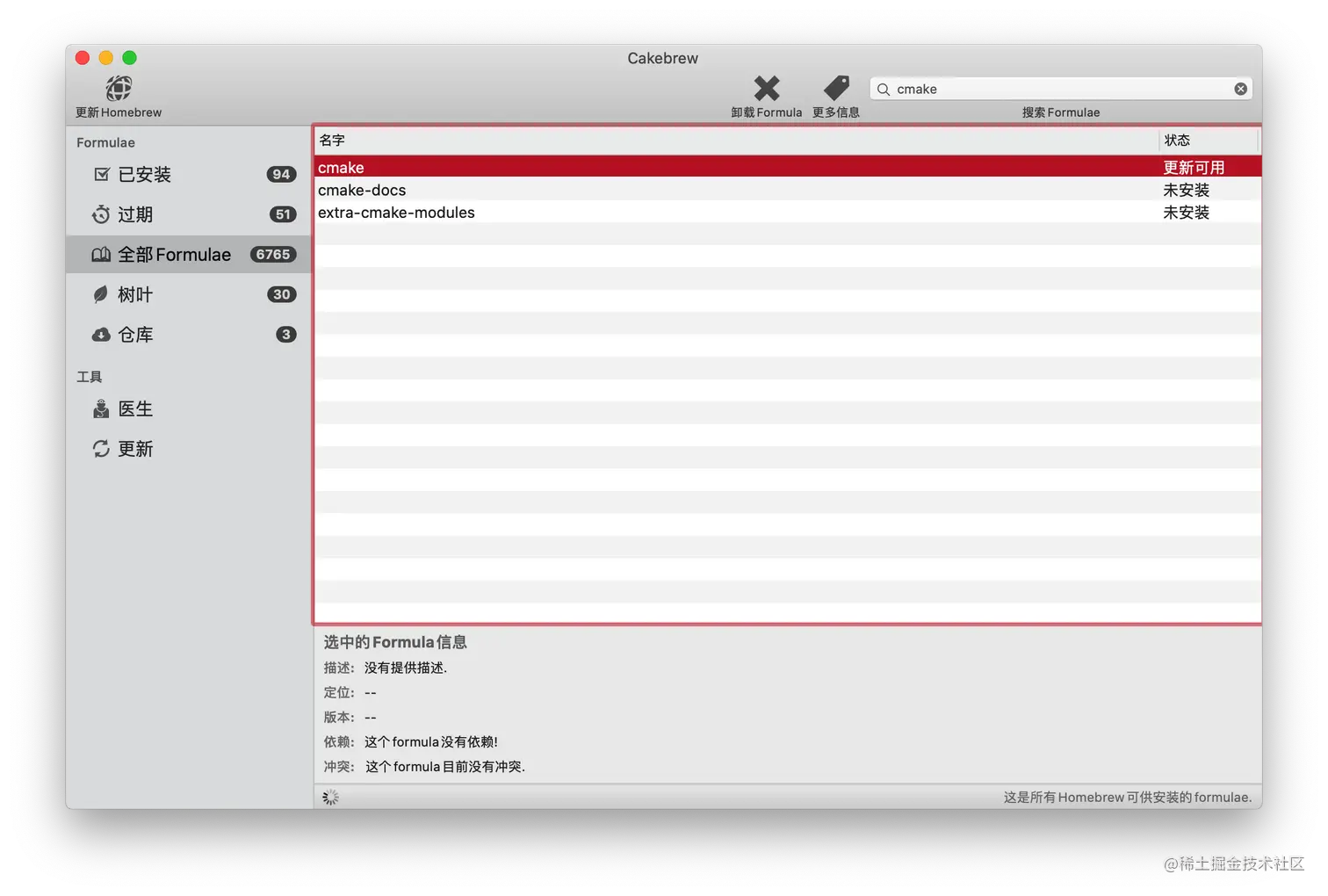Click status bar text about Homebrew formulae
Viewport: 1328px width, 896px height.
pyautogui.click(x=1128, y=798)
